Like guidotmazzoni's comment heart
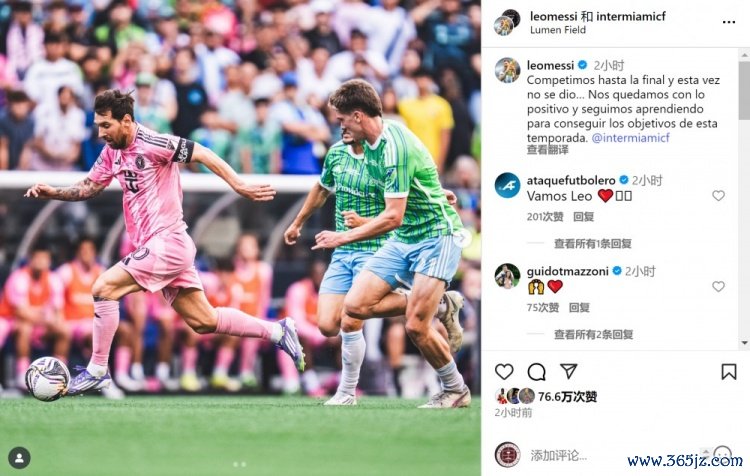The height and width of the screenshot is (476, 750). pyautogui.click(x=718, y=286)
